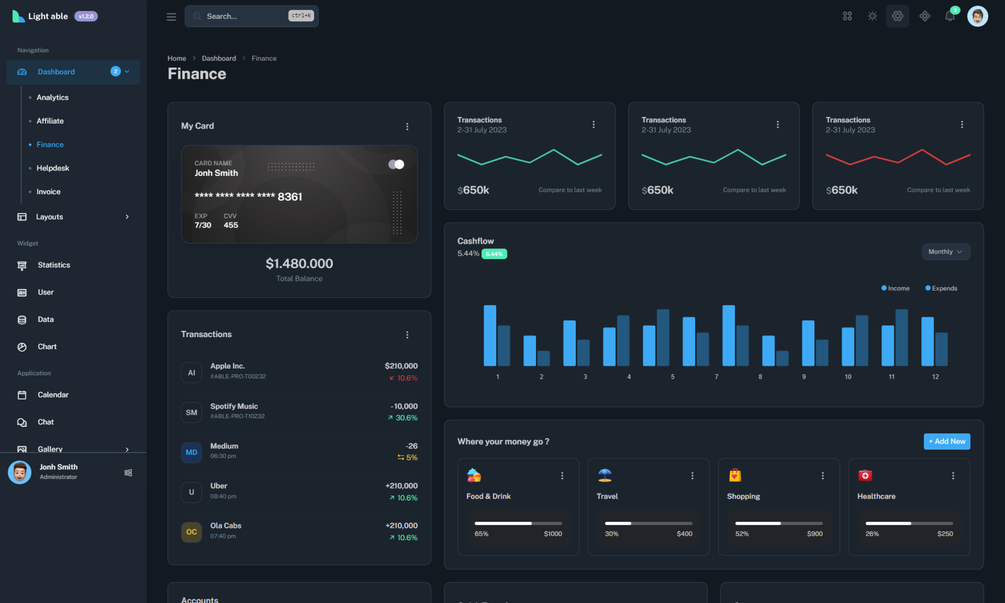Open Affiliate in the Dashboard submenu
1005x603 pixels.
(50, 121)
